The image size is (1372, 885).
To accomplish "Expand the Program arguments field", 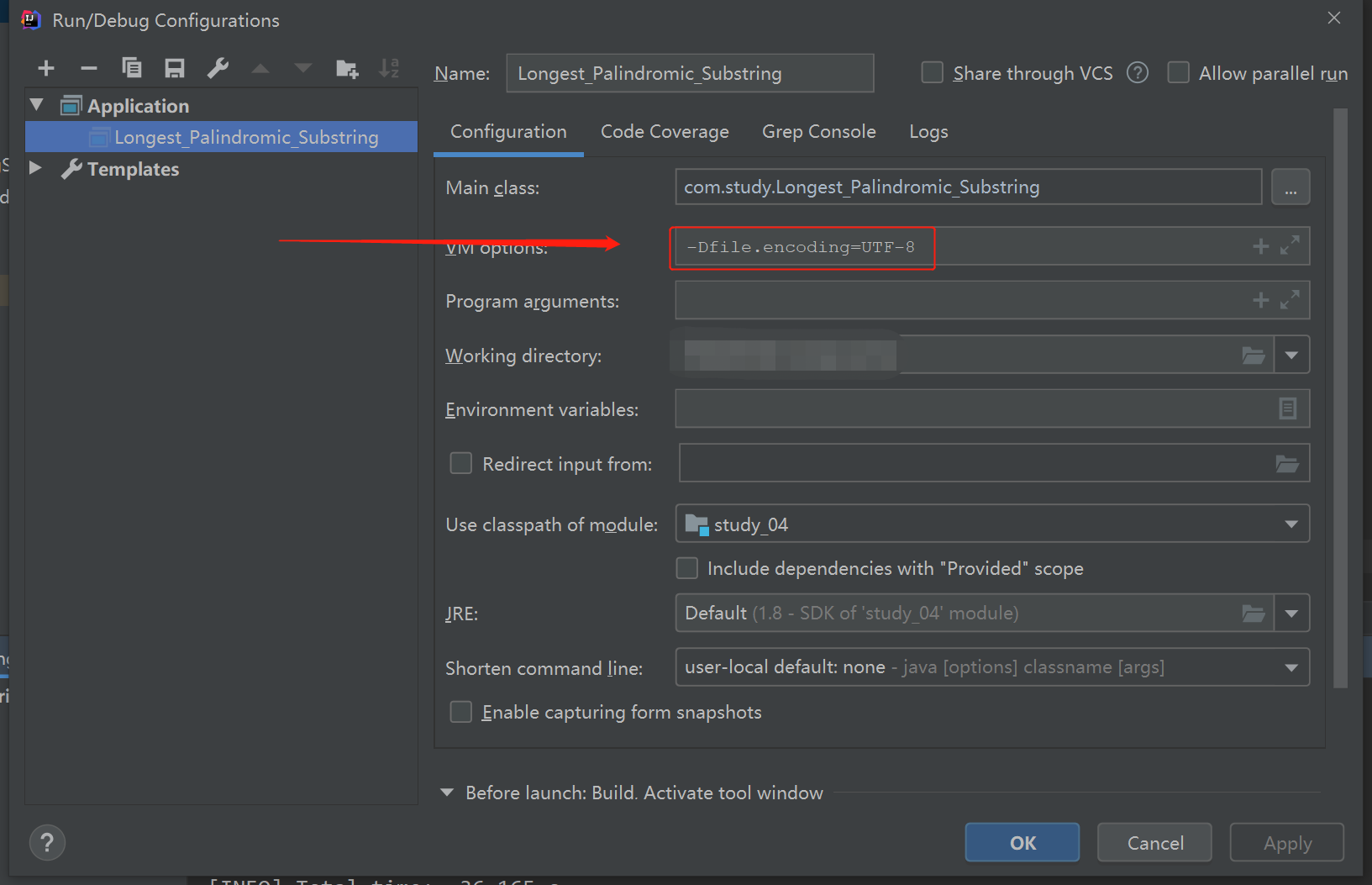I will point(1290,299).
